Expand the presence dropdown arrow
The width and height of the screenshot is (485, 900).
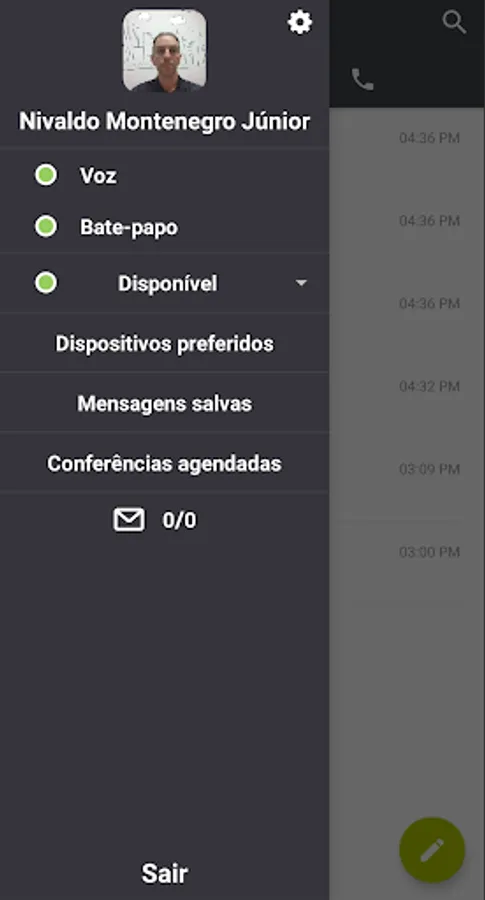pos(301,283)
